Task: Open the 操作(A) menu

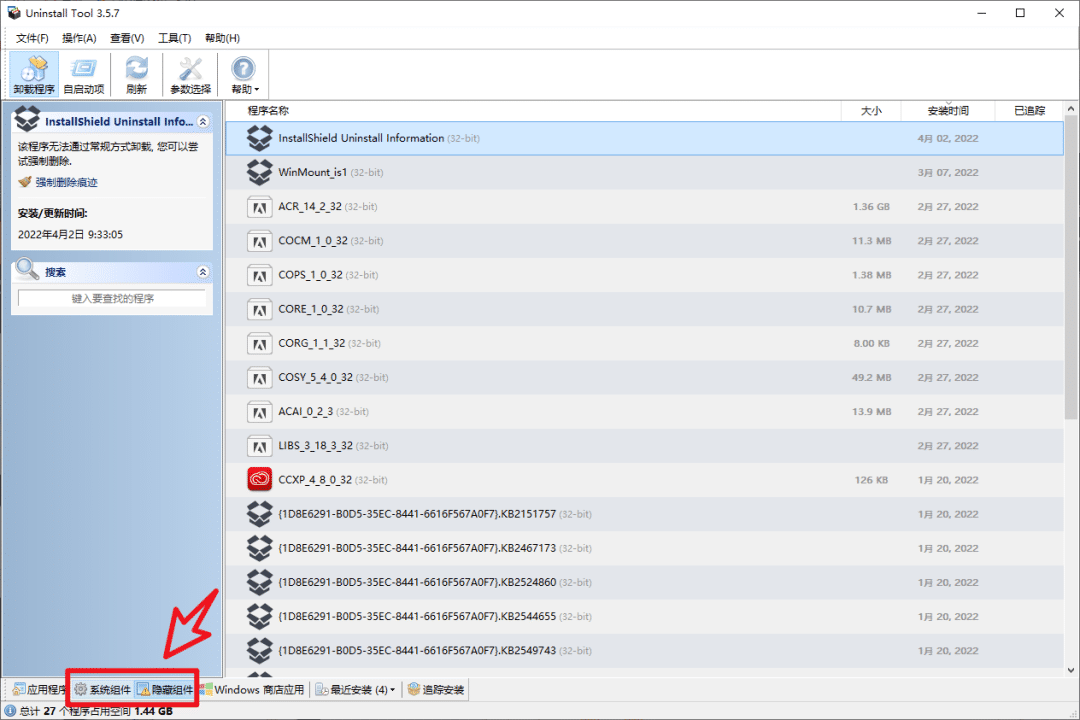Action: (x=79, y=38)
